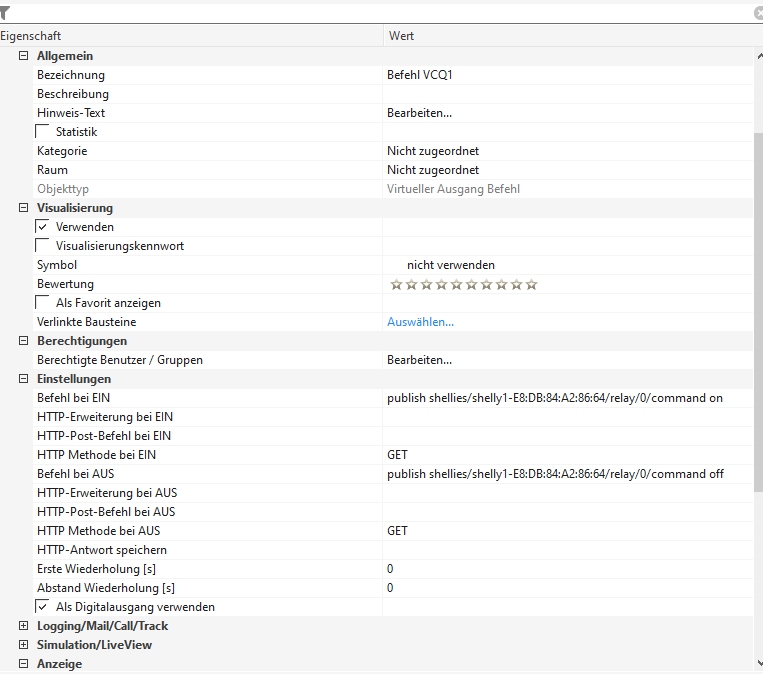Expand the Logging/Mail/Call/Track section
The image size is (763, 674).
coord(23,626)
